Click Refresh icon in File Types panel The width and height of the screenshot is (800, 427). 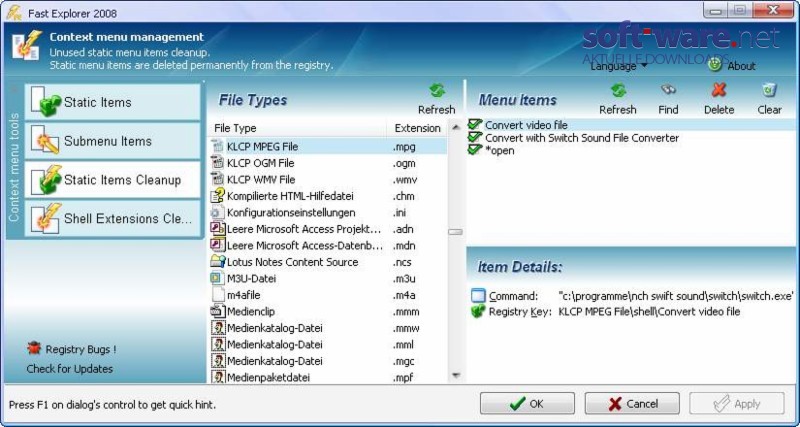click(x=437, y=91)
